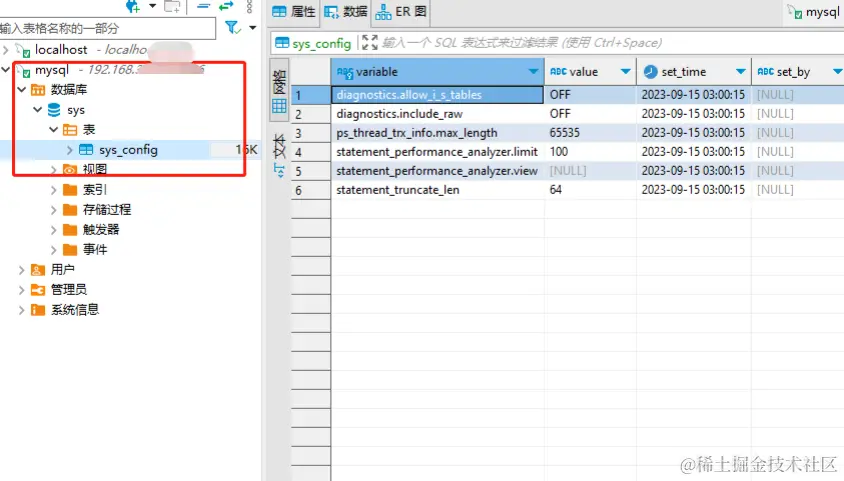Select the value cell 100

pyautogui.click(x=590, y=152)
